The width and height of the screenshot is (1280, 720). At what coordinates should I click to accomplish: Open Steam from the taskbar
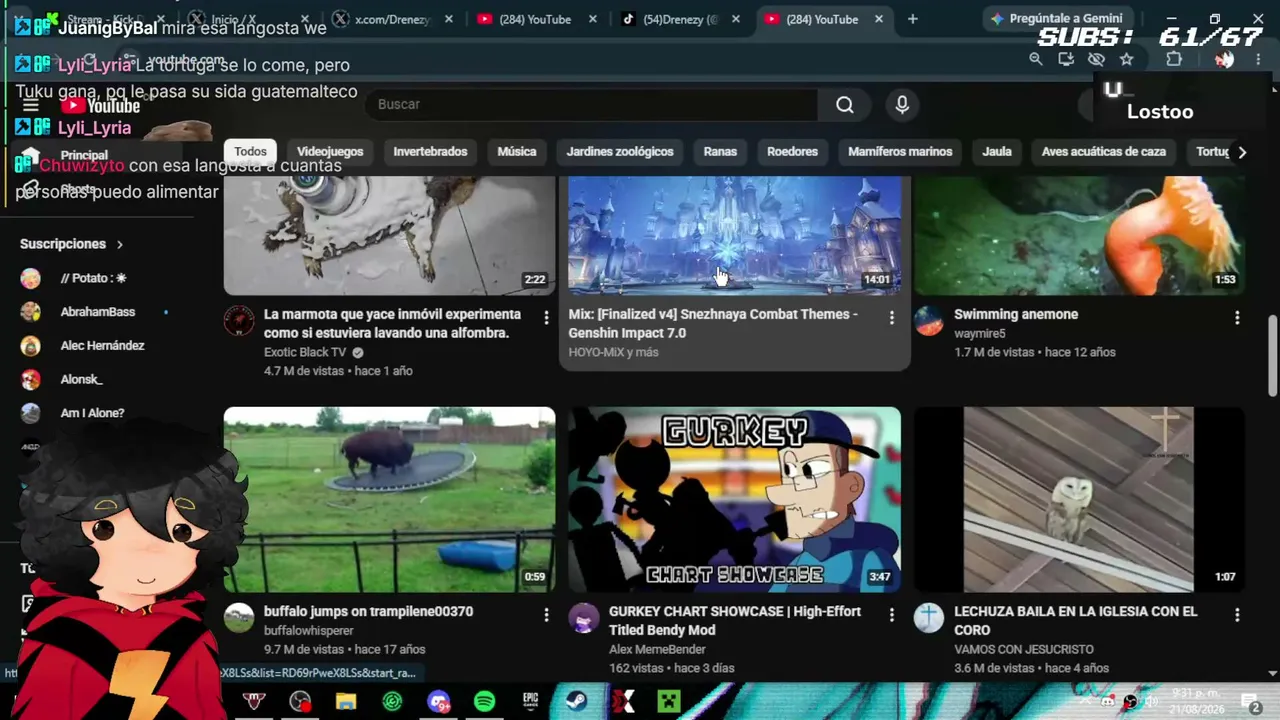point(576,702)
